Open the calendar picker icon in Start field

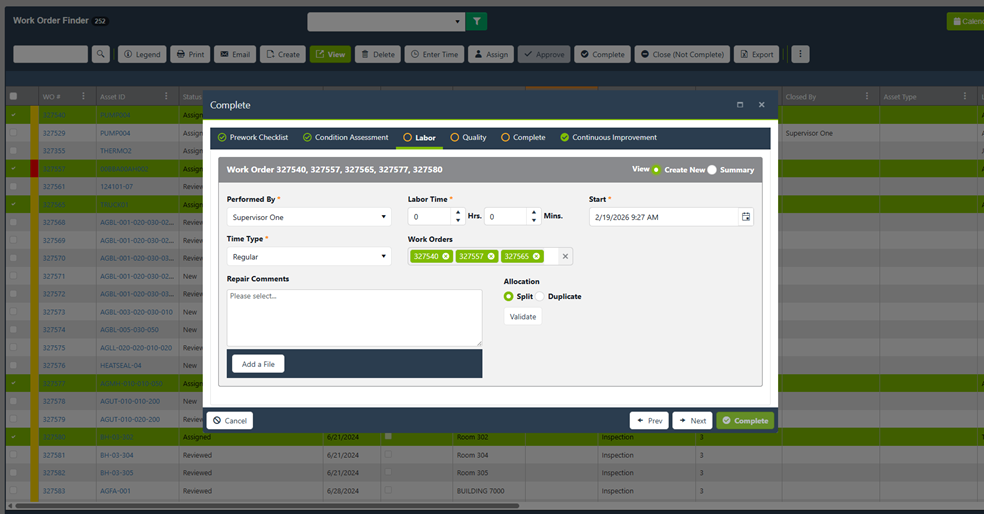click(x=746, y=217)
